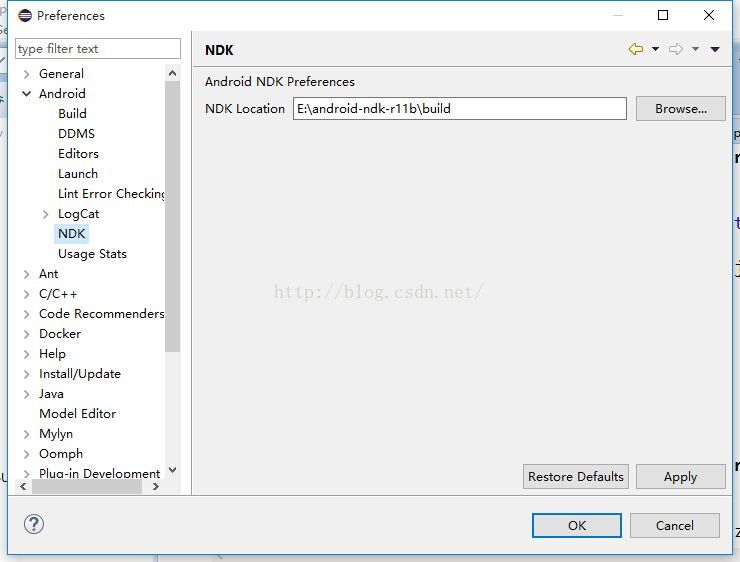Viewport: 740px width, 562px height.
Task: Select the LogCat preference page
Action: pyautogui.click(x=78, y=214)
